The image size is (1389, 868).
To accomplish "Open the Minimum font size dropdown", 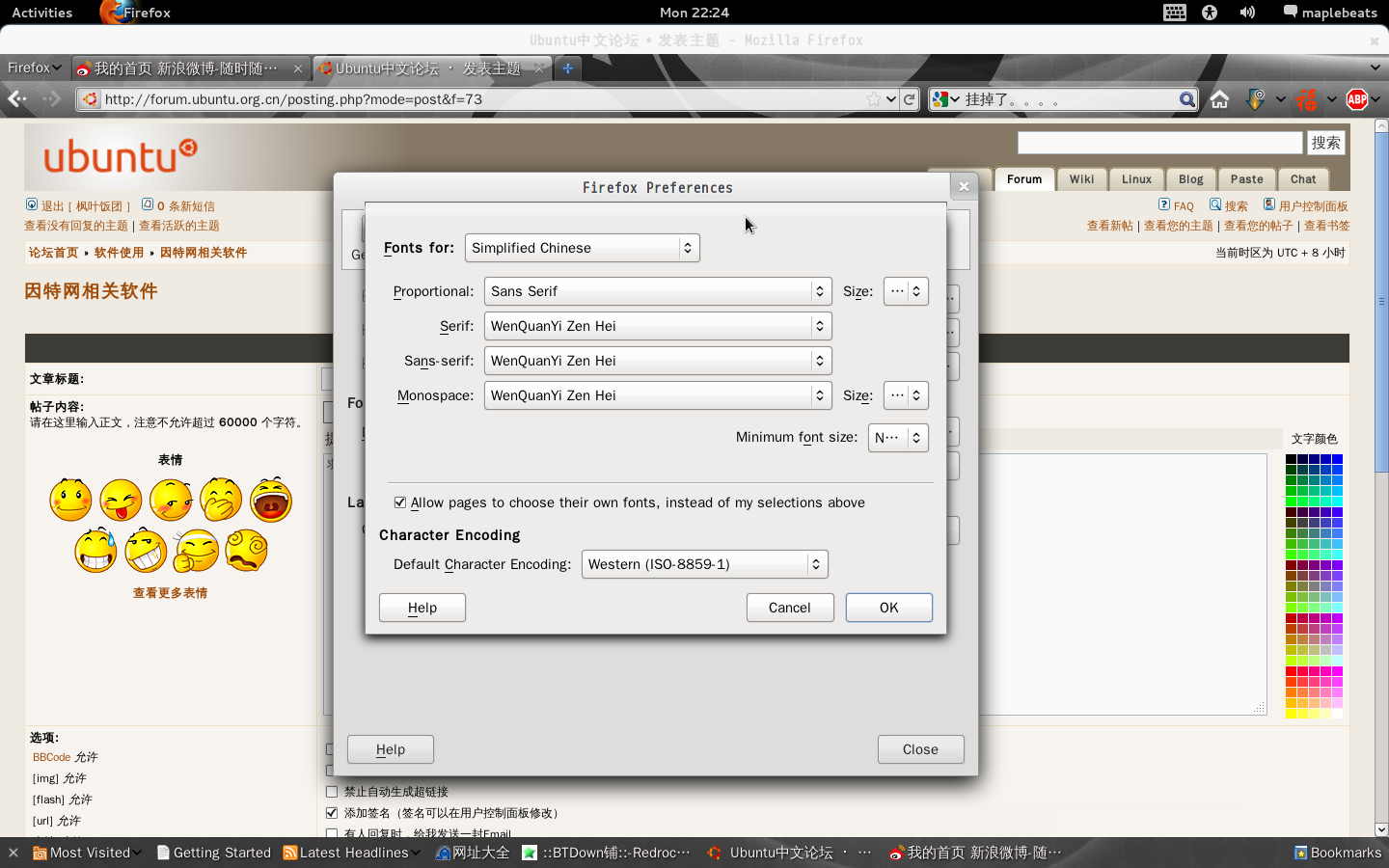I will coord(898,438).
